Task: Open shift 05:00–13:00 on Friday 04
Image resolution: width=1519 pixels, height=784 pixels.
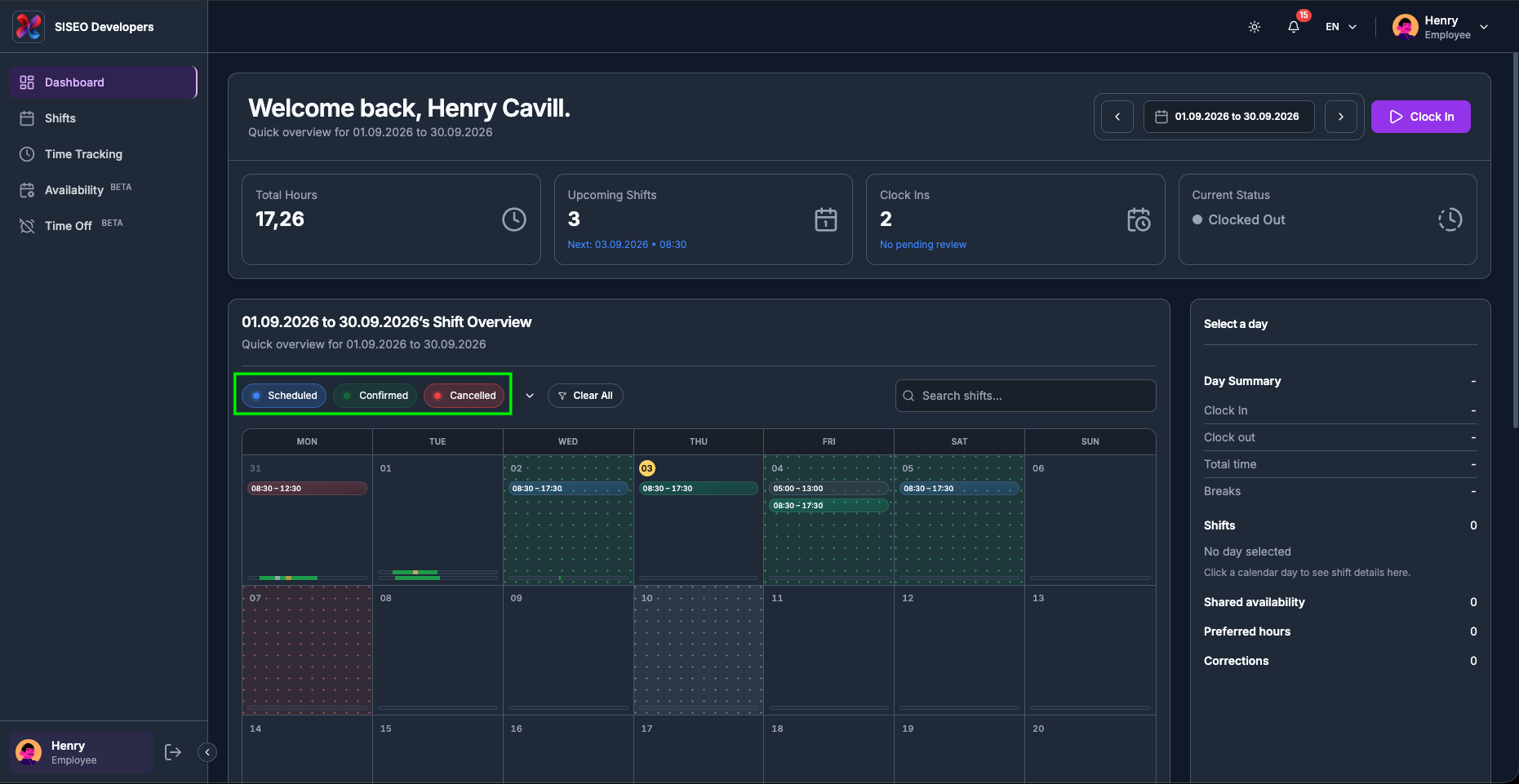Action: 829,489
